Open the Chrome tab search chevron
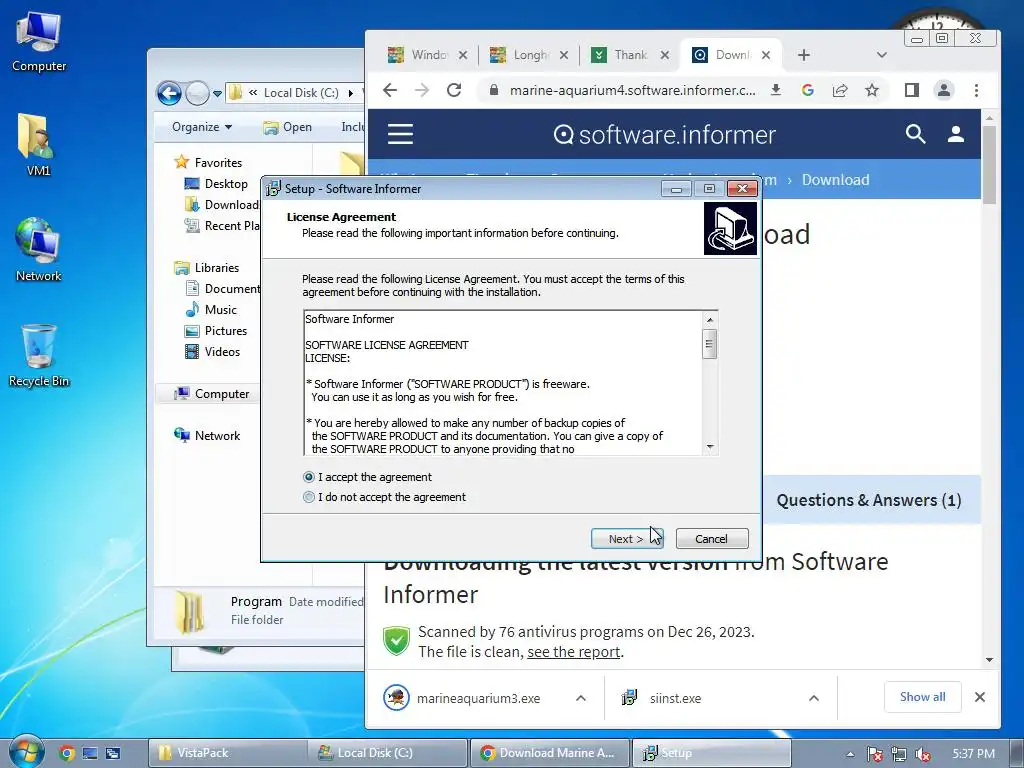This screenshot has width=1024, height=768. (882, 56)
